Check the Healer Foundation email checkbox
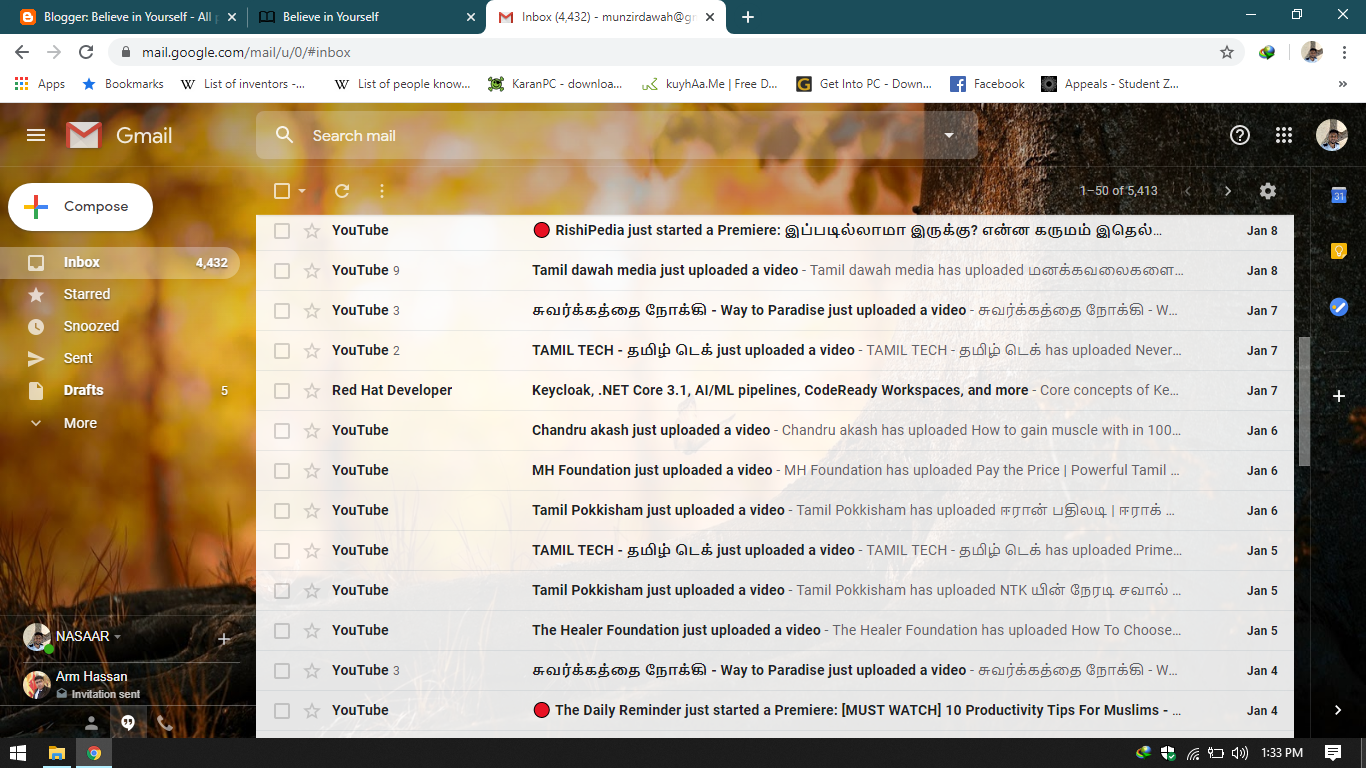1366x768 pixels. point(282,631)
